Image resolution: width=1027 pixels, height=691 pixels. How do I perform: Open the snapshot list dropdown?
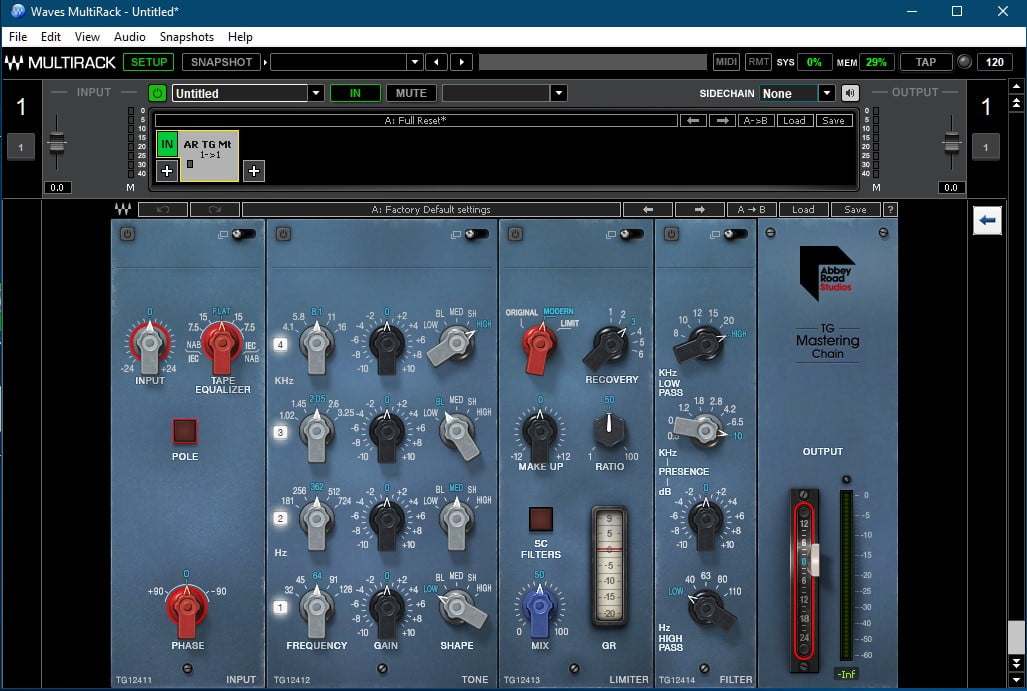click(415, 62)
